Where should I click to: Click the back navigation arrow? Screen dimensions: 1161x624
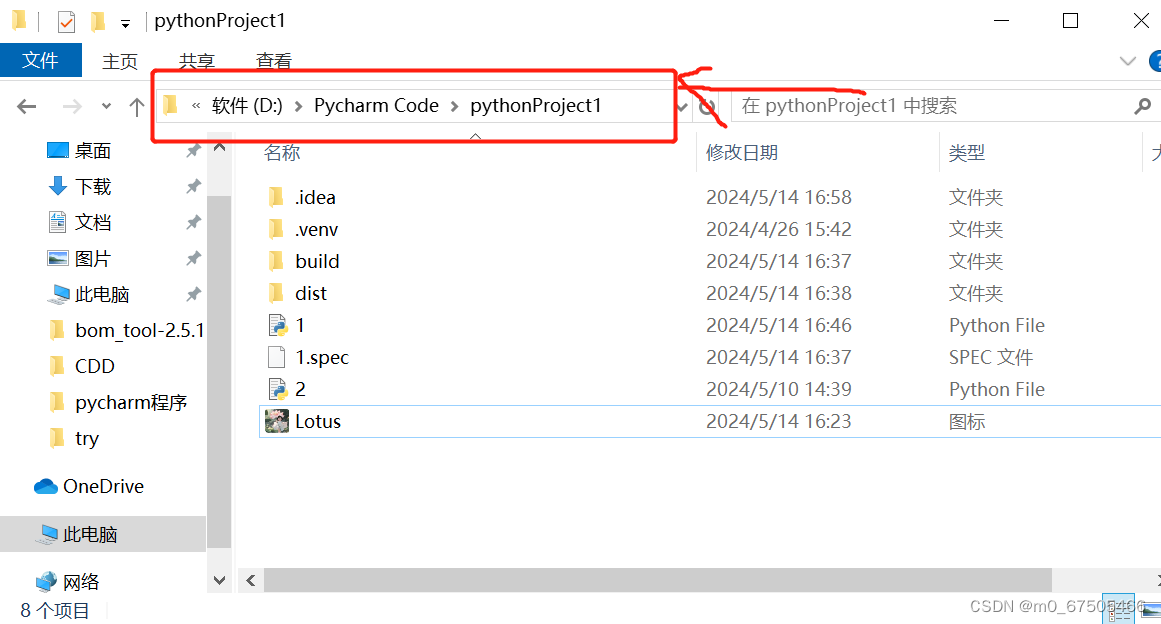click(26, 105)
